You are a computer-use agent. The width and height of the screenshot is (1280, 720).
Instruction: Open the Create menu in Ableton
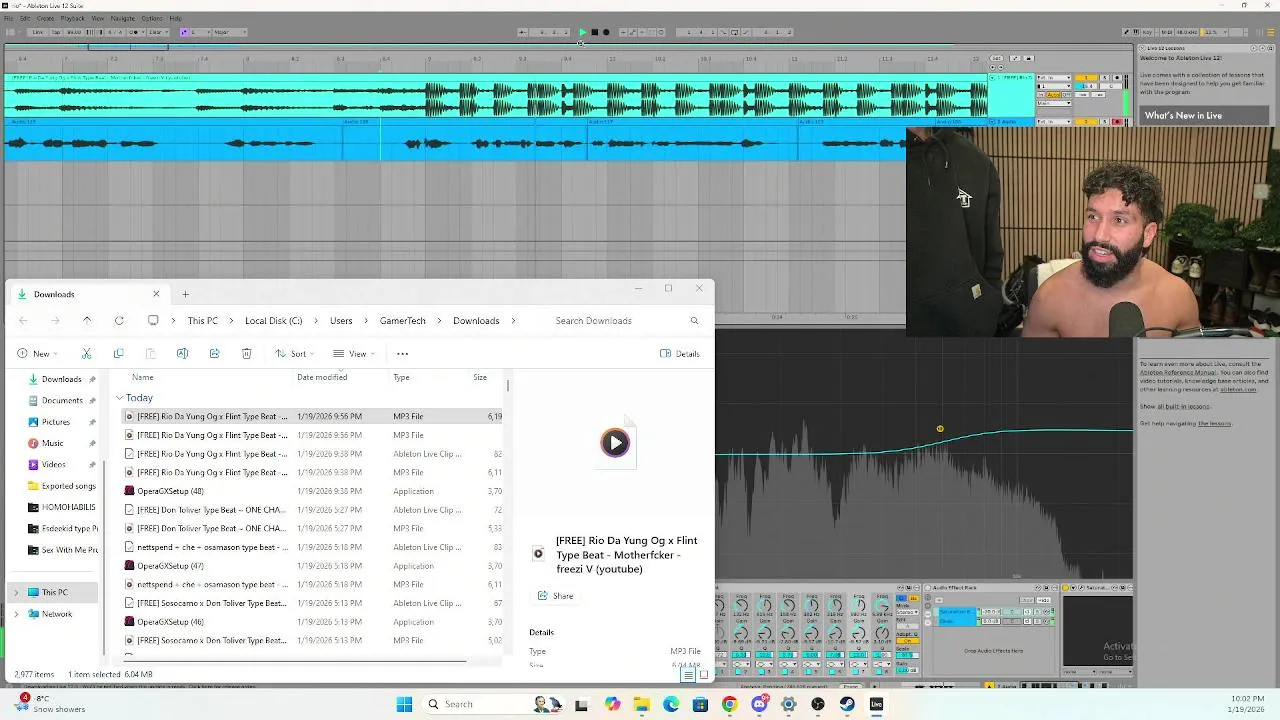[x=45, y=18]
